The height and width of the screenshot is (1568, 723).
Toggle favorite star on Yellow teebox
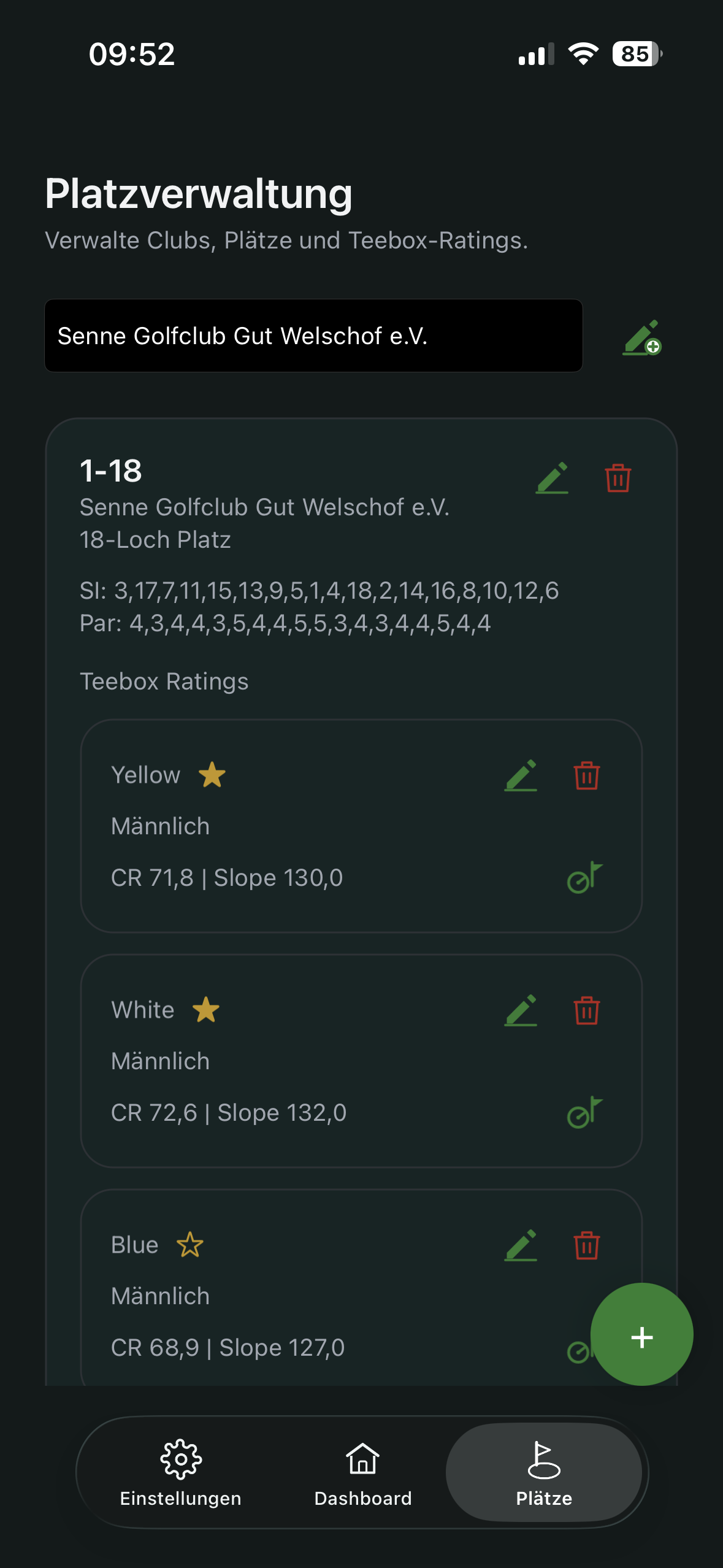pos(212,775)
